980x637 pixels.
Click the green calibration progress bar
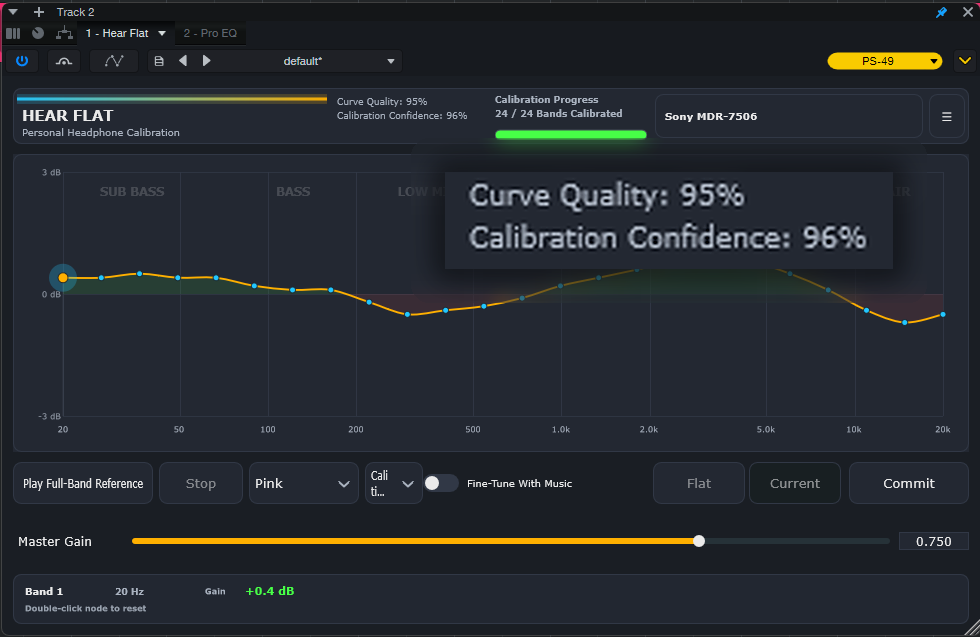point(571,134)
